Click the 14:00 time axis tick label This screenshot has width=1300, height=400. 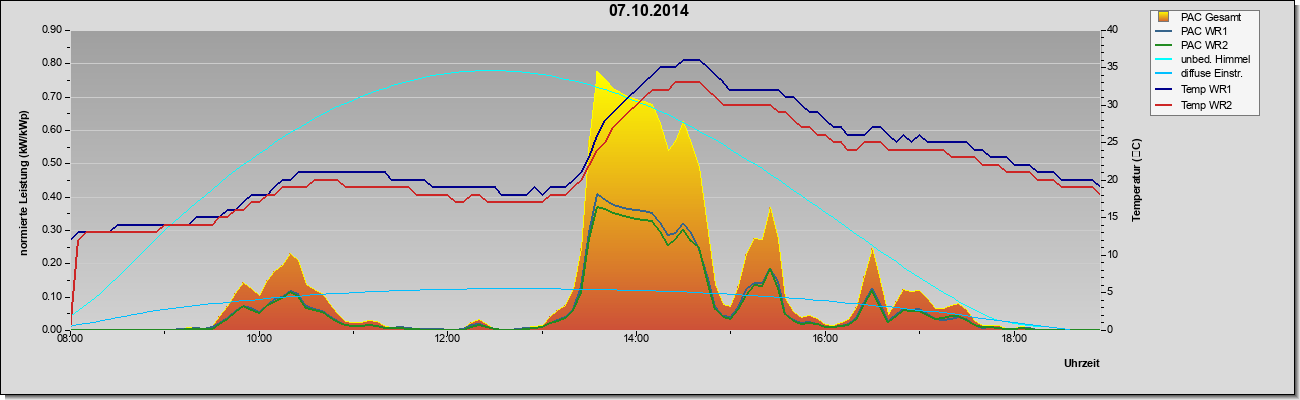[636, 339]
